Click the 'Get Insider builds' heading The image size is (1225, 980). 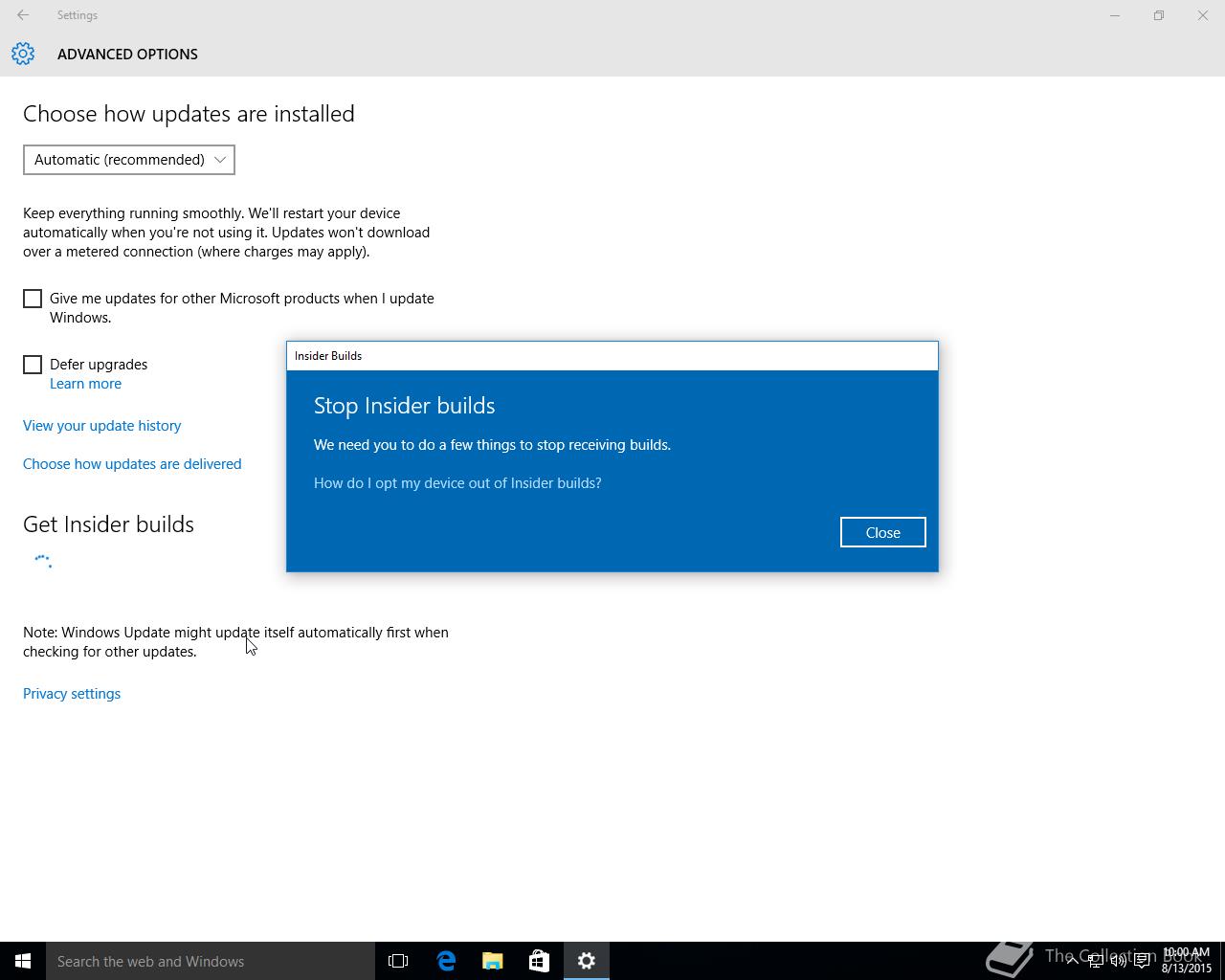[x=108, y=524]
